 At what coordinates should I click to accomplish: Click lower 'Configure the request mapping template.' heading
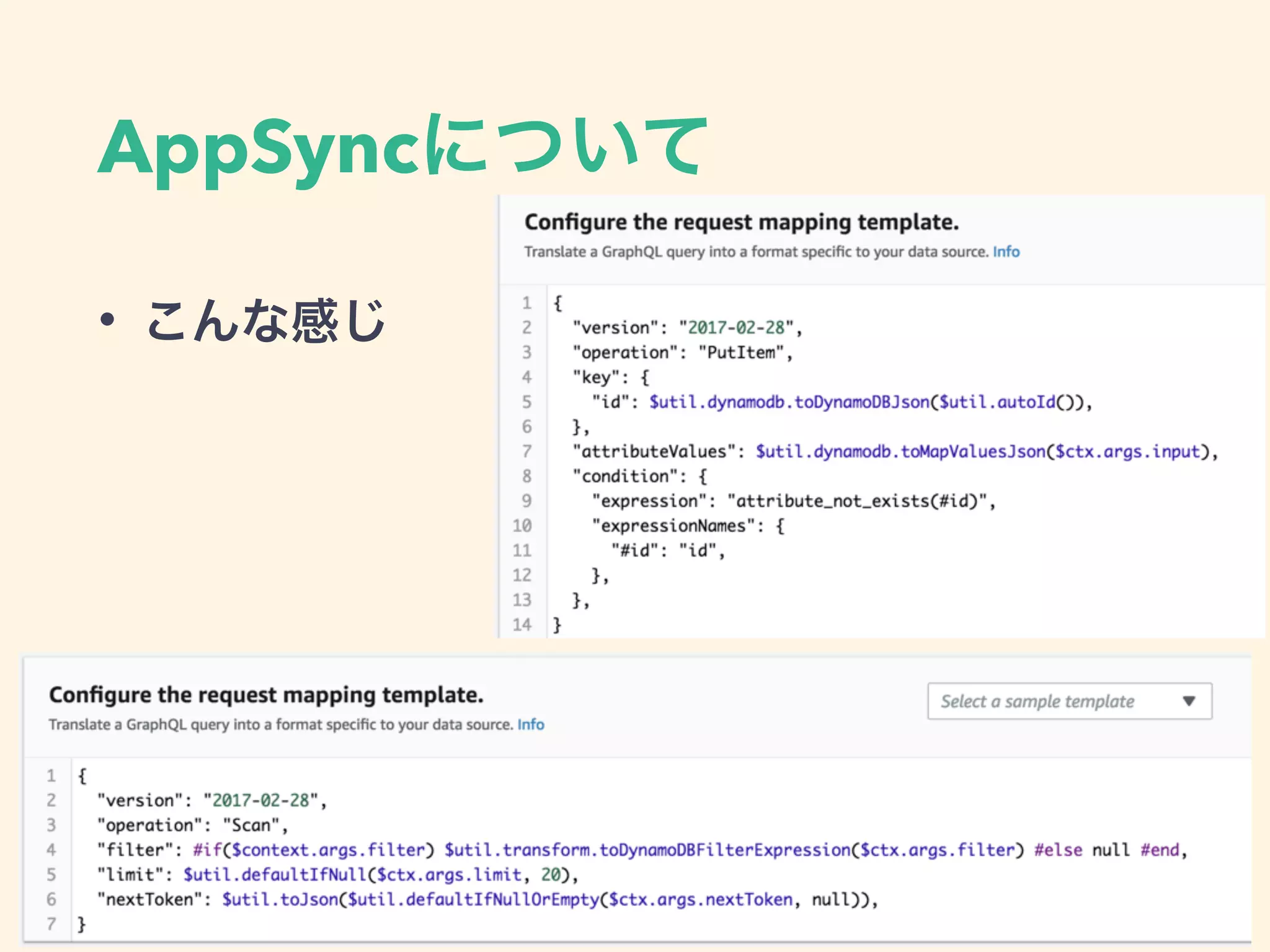(x=266, y=695)
